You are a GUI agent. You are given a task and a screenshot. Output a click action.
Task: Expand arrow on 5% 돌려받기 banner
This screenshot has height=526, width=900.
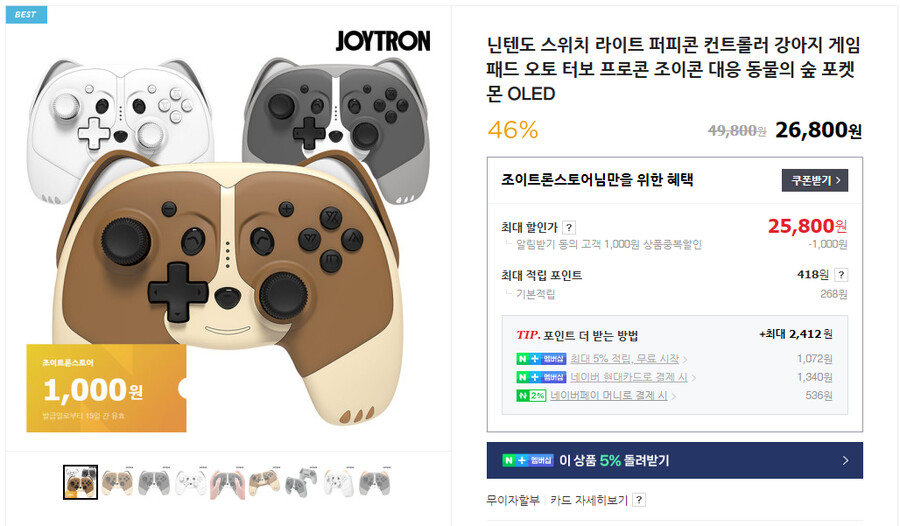[x=845, y=461]
